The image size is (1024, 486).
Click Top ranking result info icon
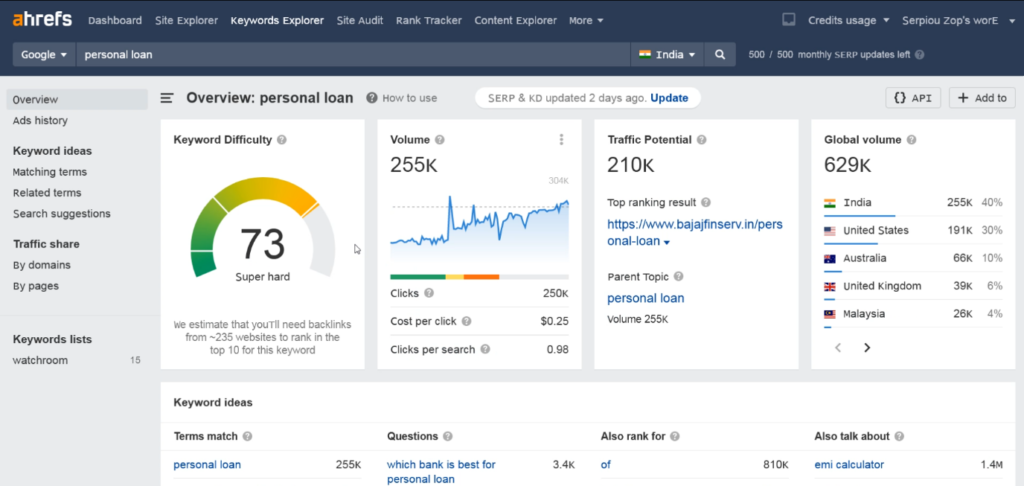pyautogui.click(x=706, y=202)
